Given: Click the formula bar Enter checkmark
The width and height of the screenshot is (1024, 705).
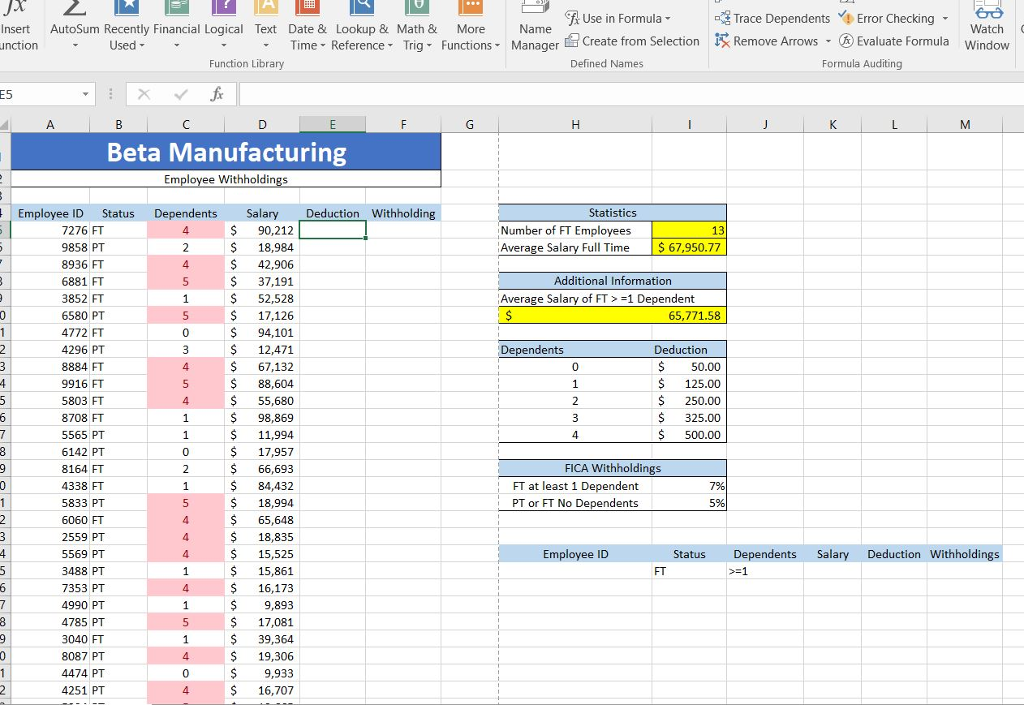Looking at the screenshot, I should pyautogui.click(x=181, y=95).
